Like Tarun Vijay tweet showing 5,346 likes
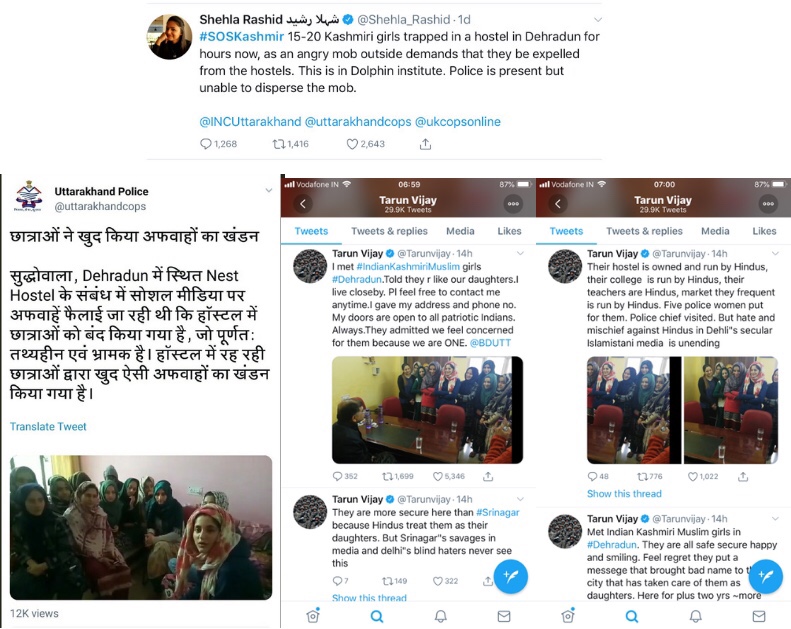The height and width of the screenshot is (629, 791). [x=438, y=476]
